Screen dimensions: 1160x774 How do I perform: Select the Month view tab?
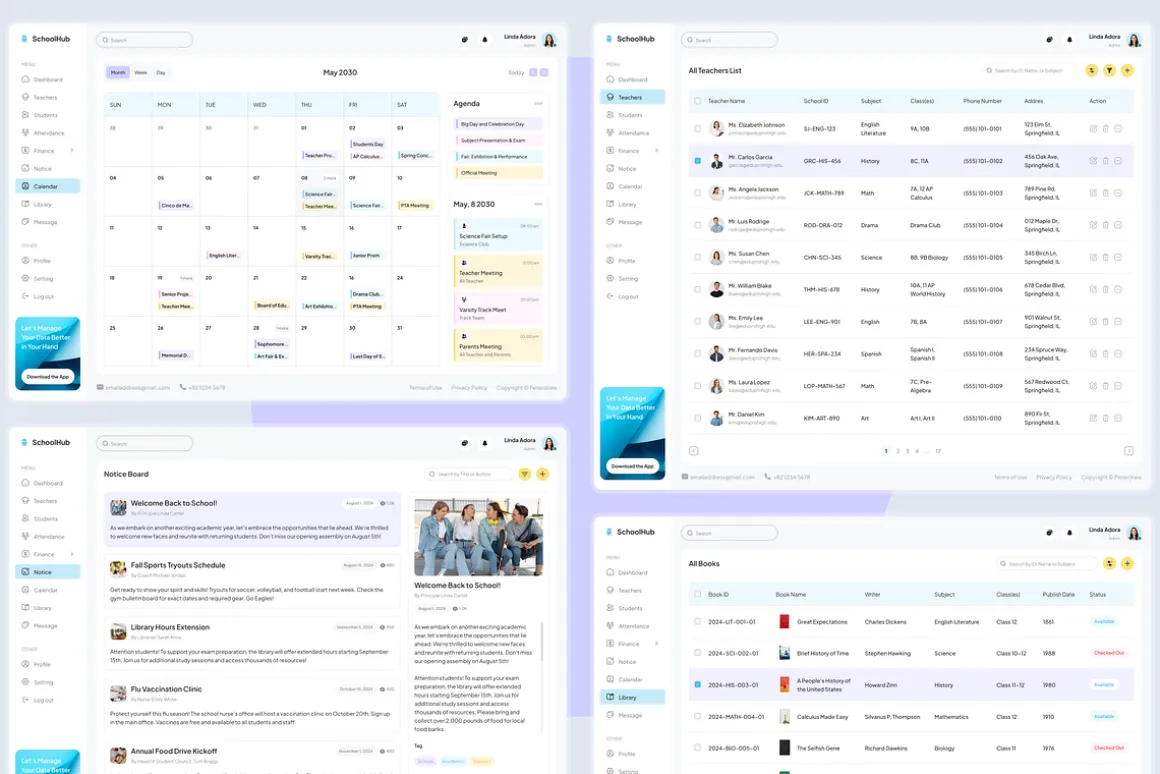point(118,73)
